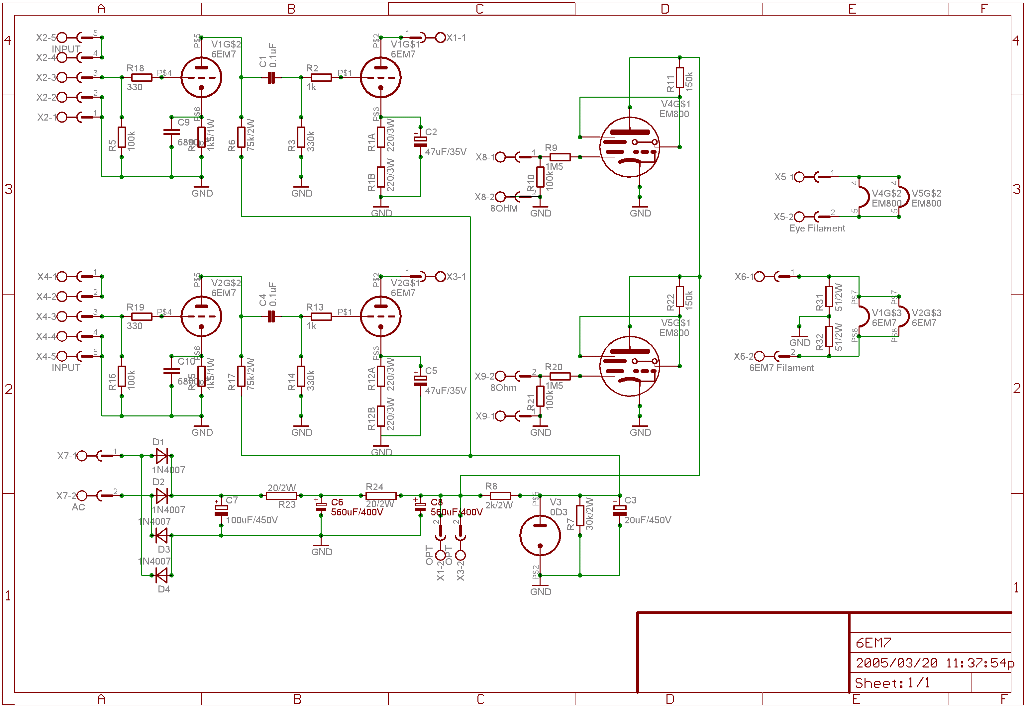Pick the D1 1N4007 diode symbol

(161, 456)
